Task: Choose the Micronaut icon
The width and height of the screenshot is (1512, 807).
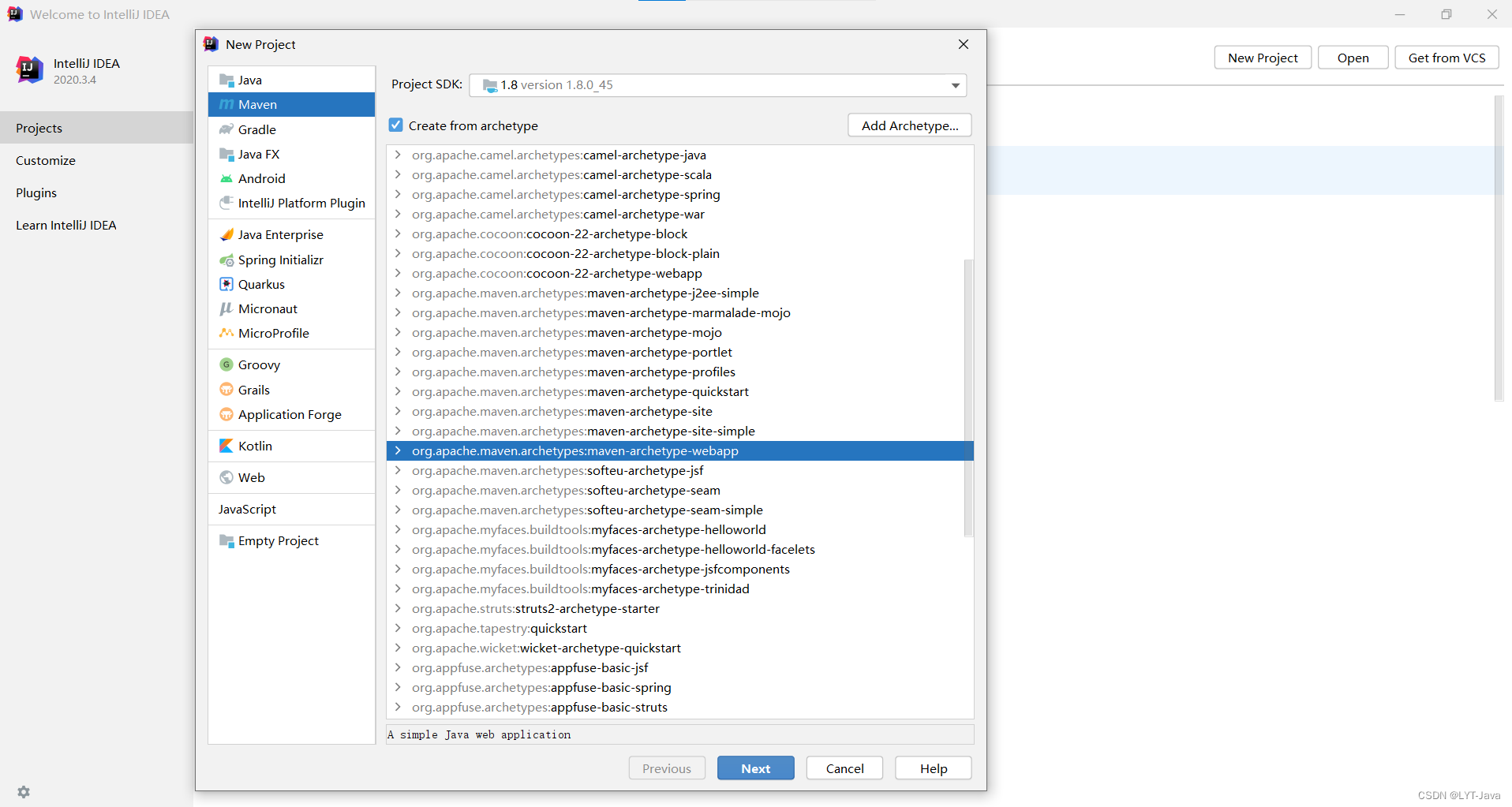Action: coord(226,309)
